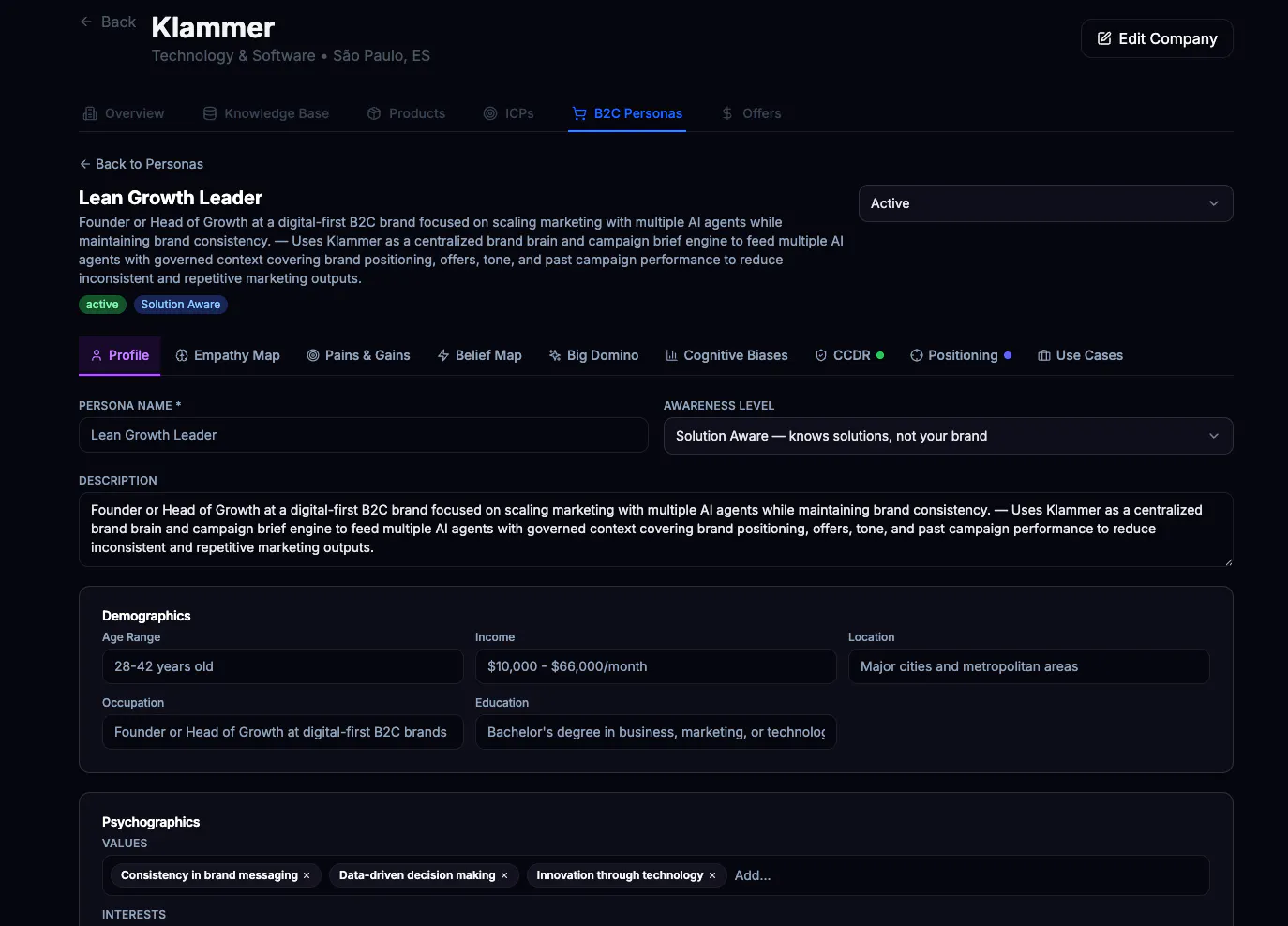The image size is (1288, 926).
Task: Open the Awareness Level dropdown
Action: (948, 436)
